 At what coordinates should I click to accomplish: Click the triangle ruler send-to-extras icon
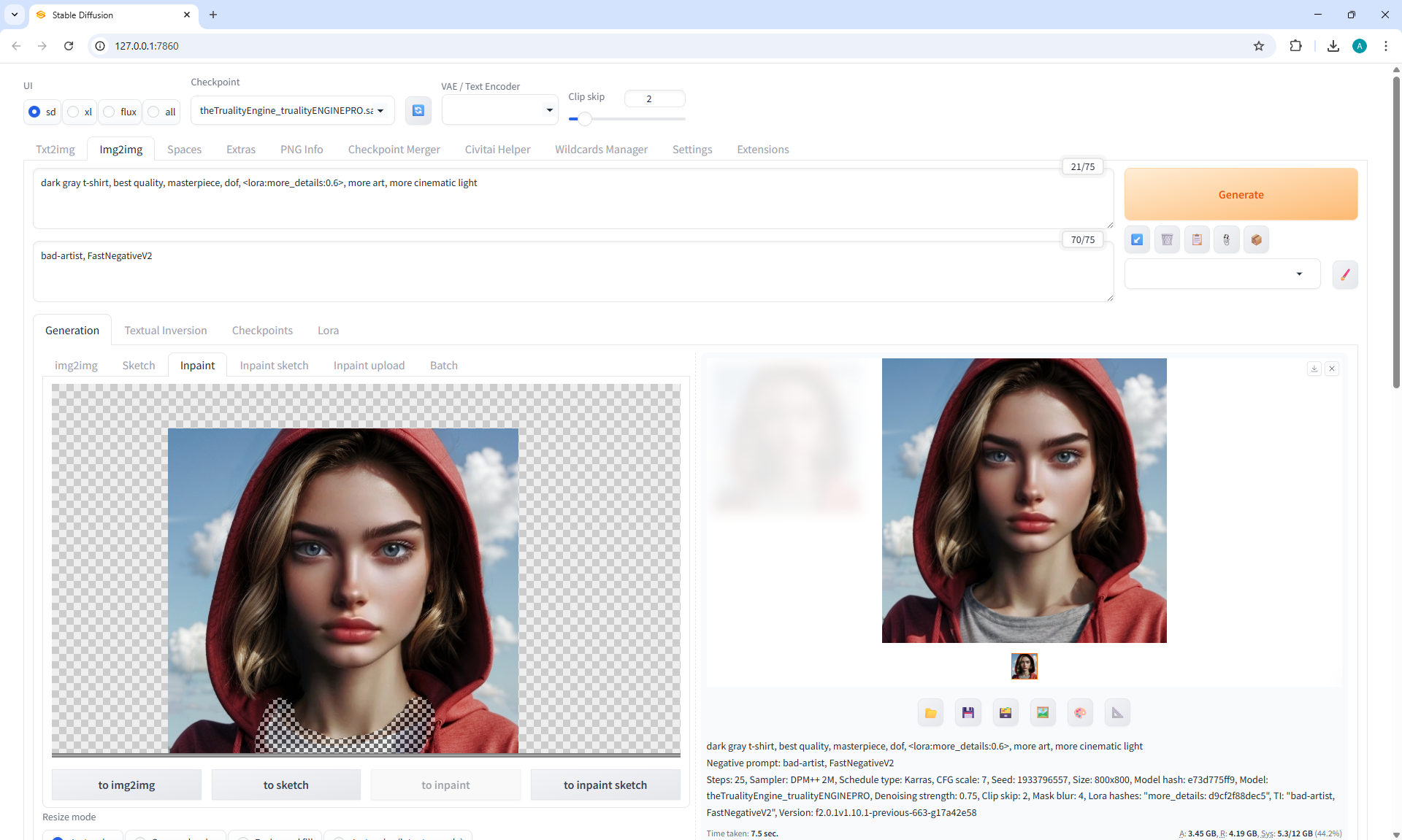coord(1117,712)
